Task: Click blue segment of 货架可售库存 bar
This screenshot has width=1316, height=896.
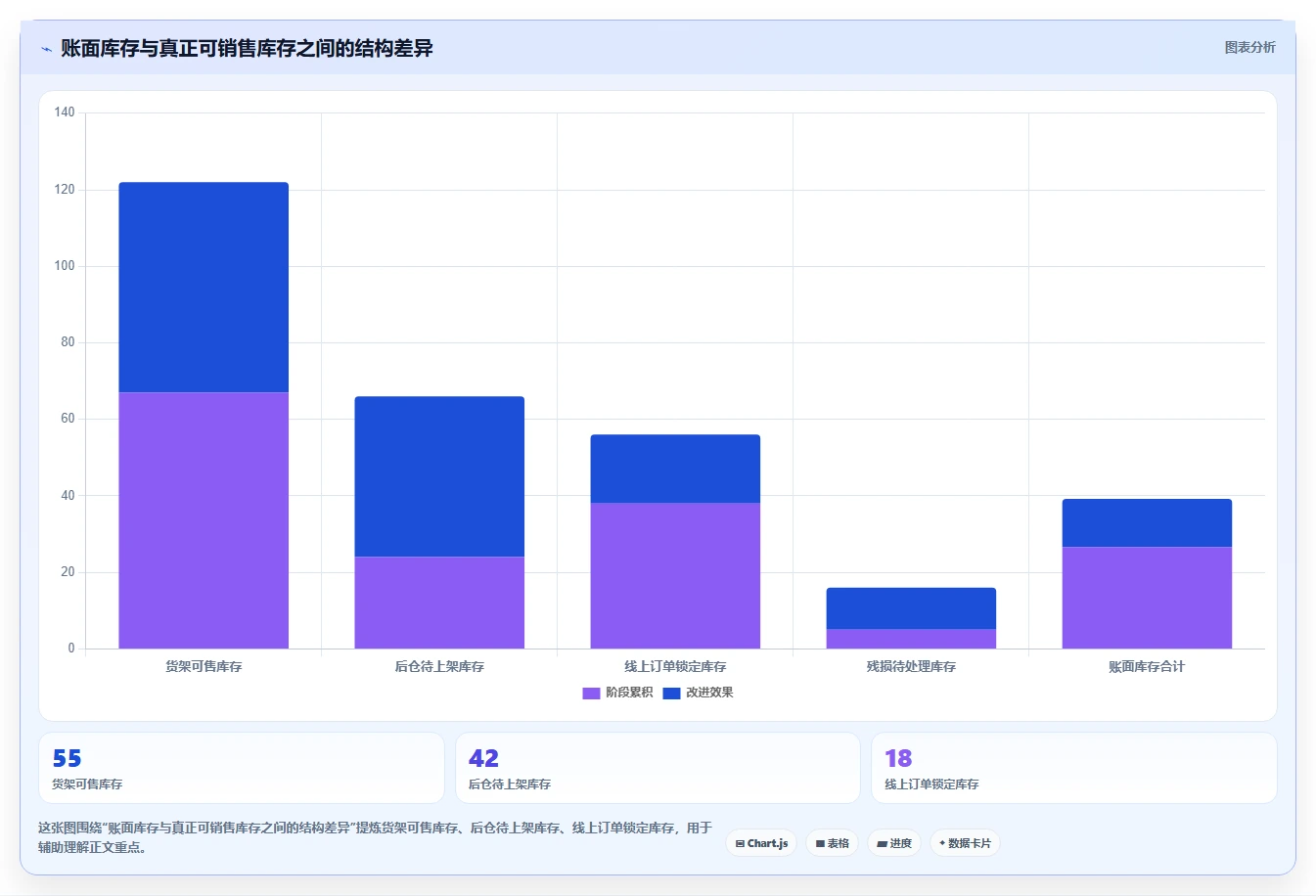Action: (204, 287)
